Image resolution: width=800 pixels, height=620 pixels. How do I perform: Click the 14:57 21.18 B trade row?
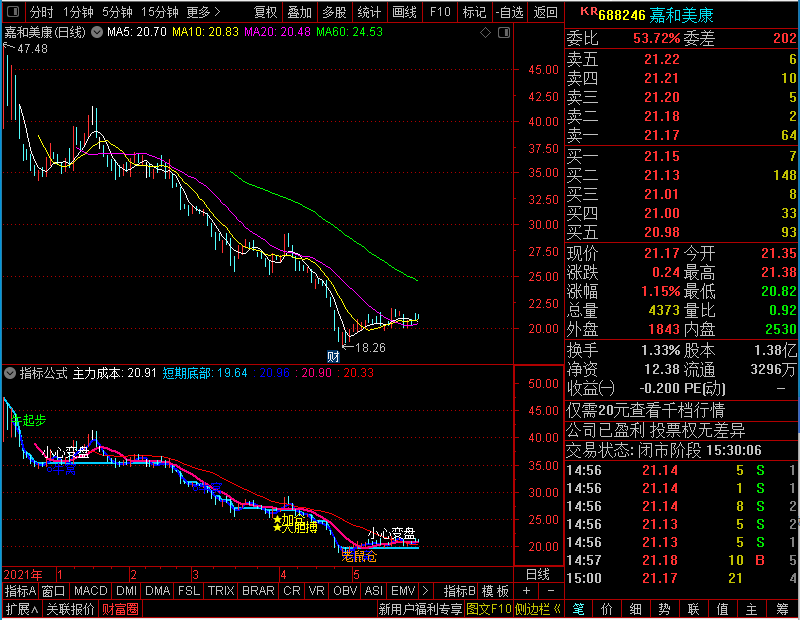point(682,560)
